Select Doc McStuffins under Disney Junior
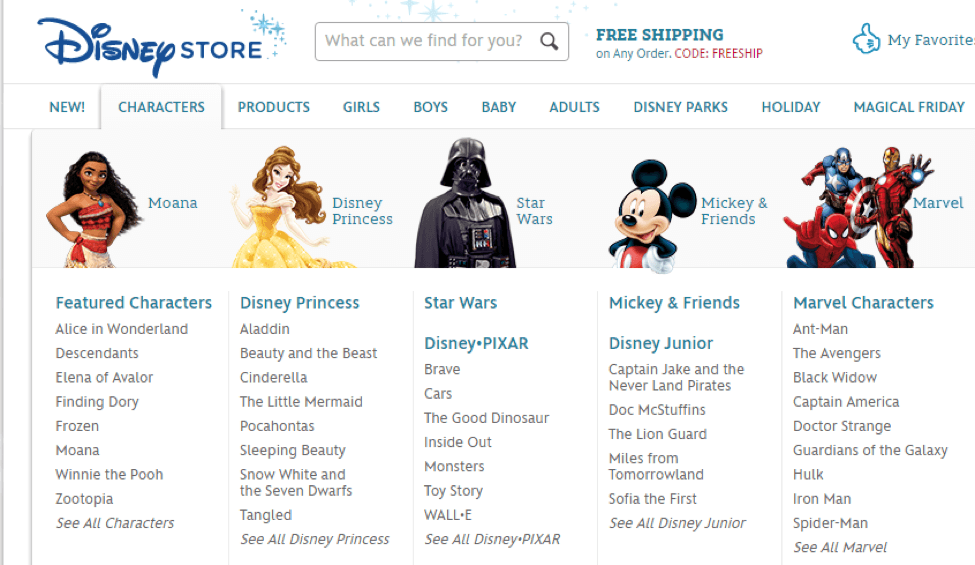975x565 pixels. 657,410
